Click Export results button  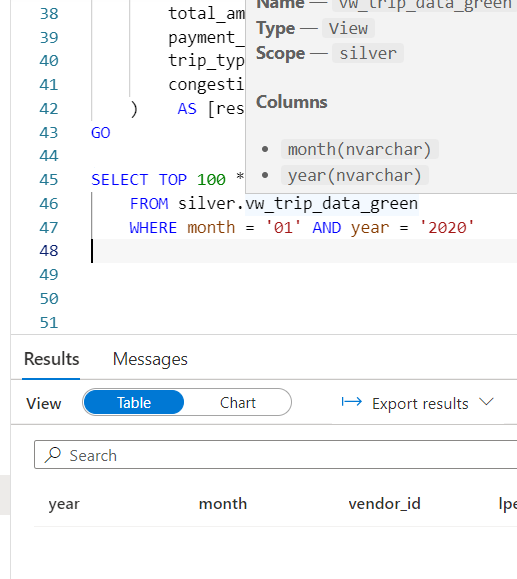tap(418, 403)
